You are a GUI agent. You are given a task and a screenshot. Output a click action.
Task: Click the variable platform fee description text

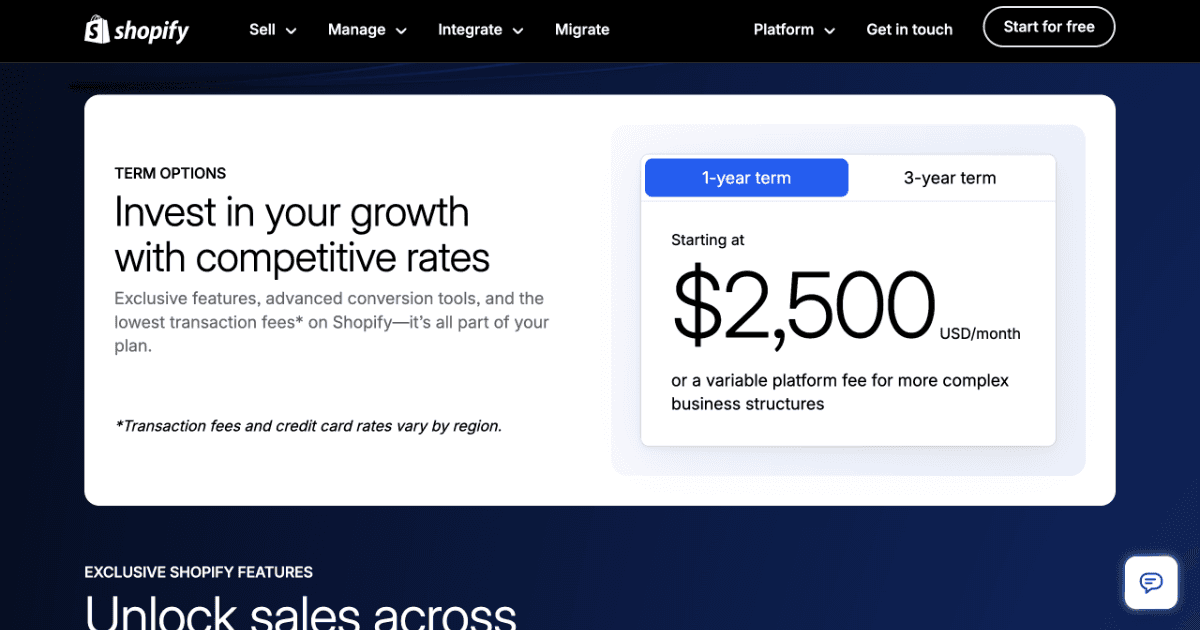point(840,392)
